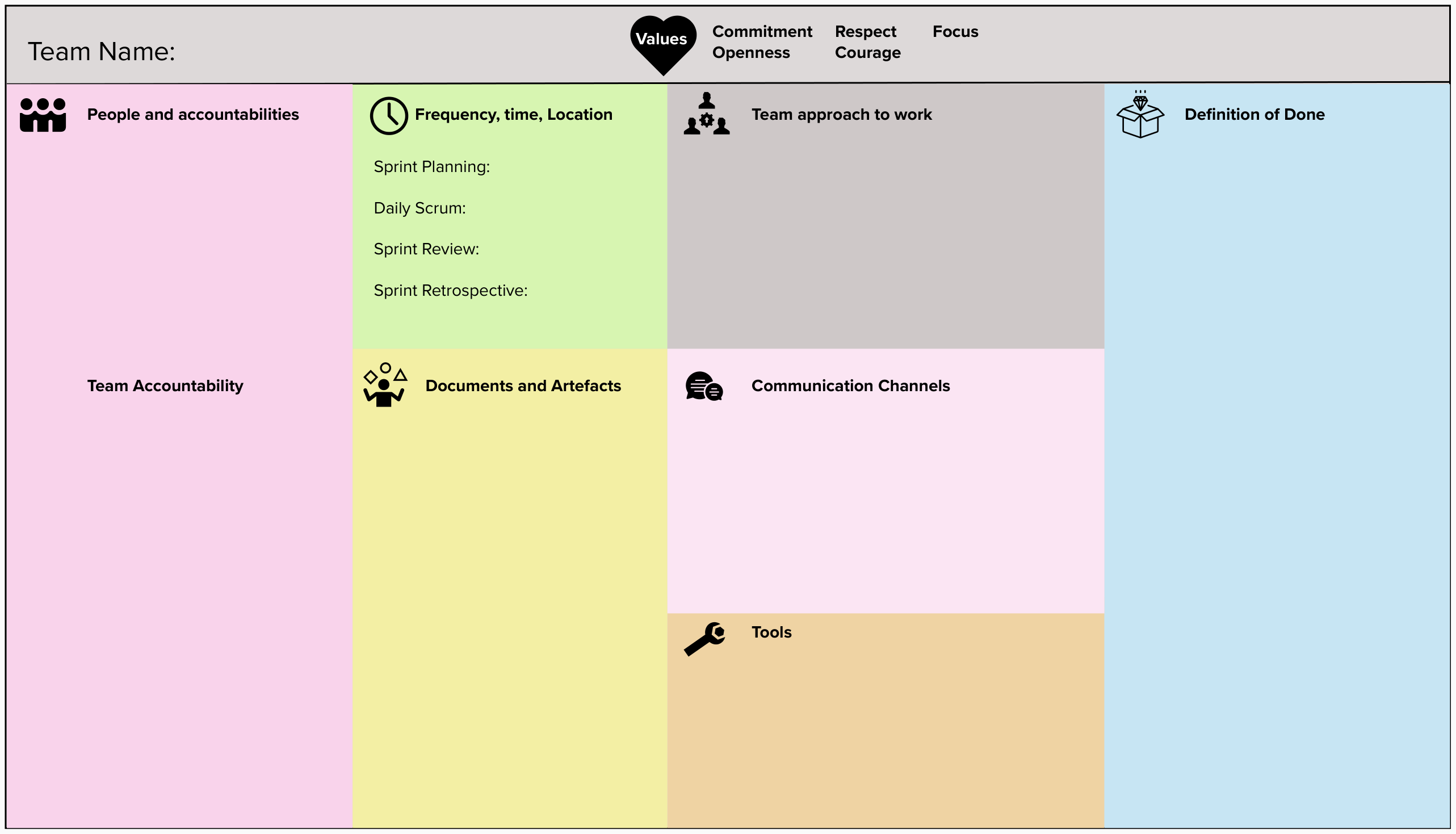This screenshot has width=1456, height=834.
Task: Select the Commitment values label
Action: click(x=762, y=29)
